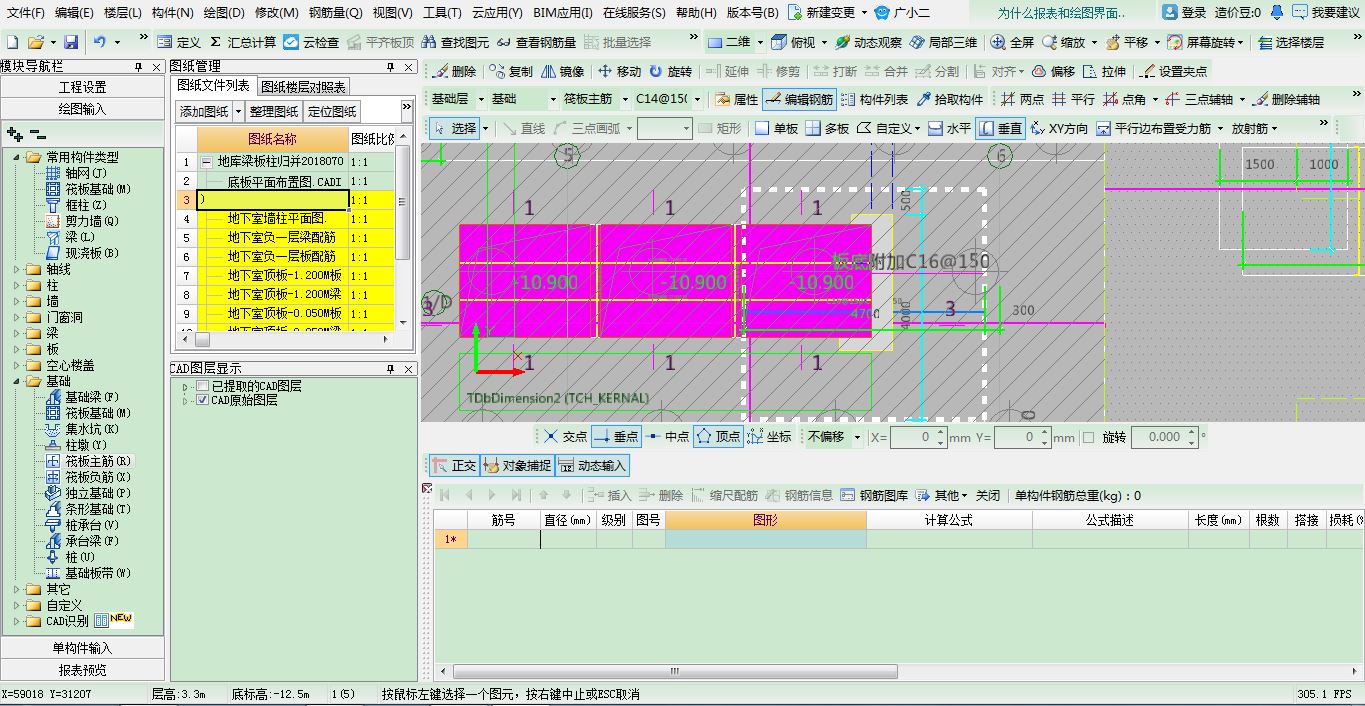Click the 单构件输入 button

(x=82, y=648)
